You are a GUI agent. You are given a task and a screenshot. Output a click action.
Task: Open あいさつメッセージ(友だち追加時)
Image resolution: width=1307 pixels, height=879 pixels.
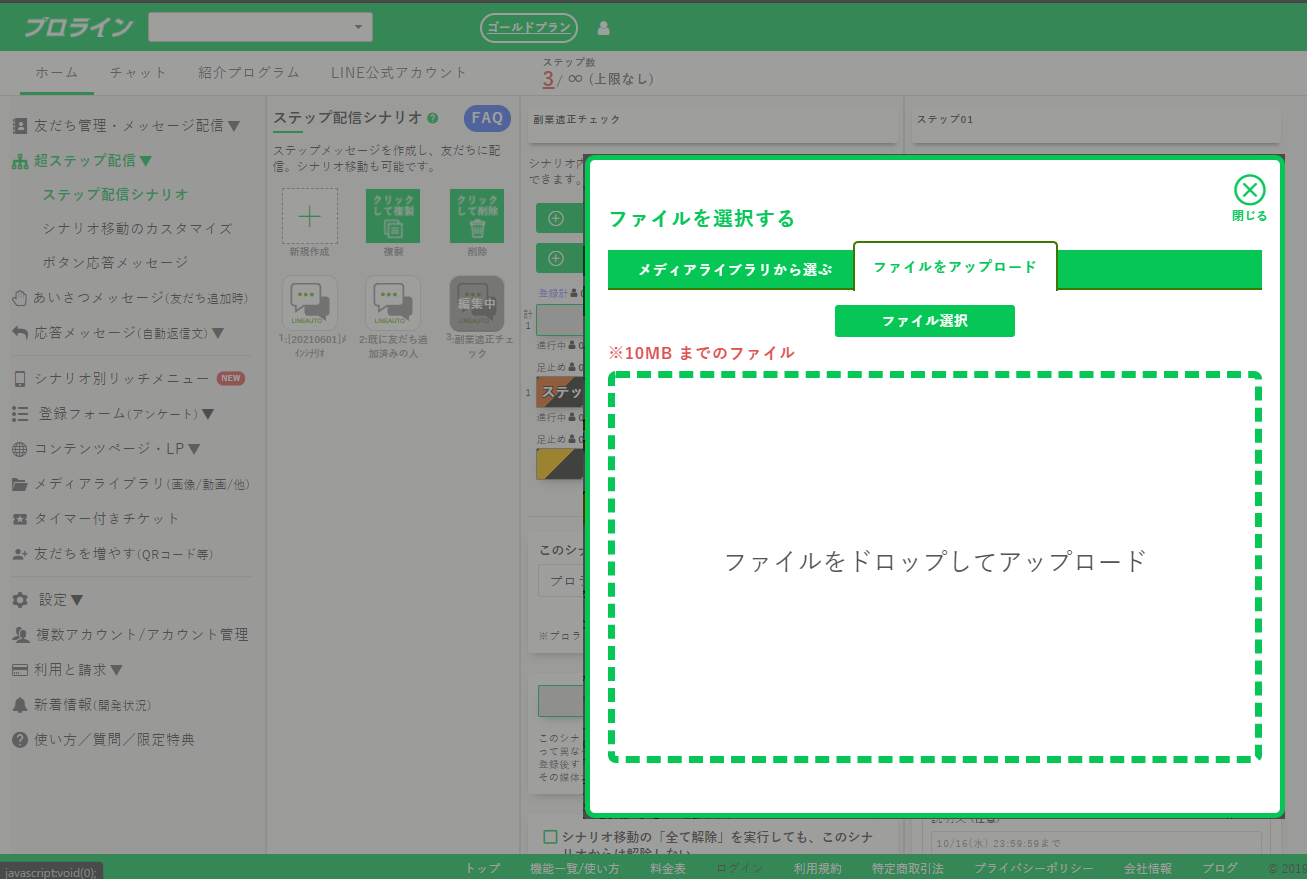tap(130, 297)
